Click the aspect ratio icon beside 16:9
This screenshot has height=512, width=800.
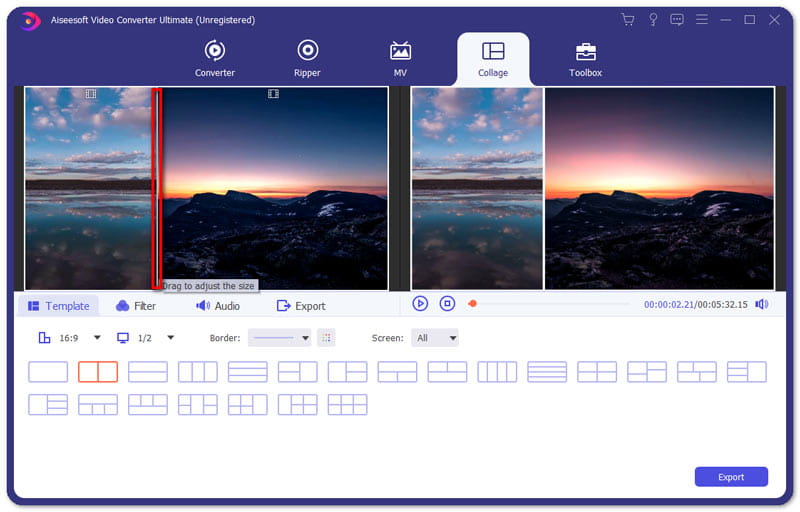pyautogui.click(x=44, y=338)
